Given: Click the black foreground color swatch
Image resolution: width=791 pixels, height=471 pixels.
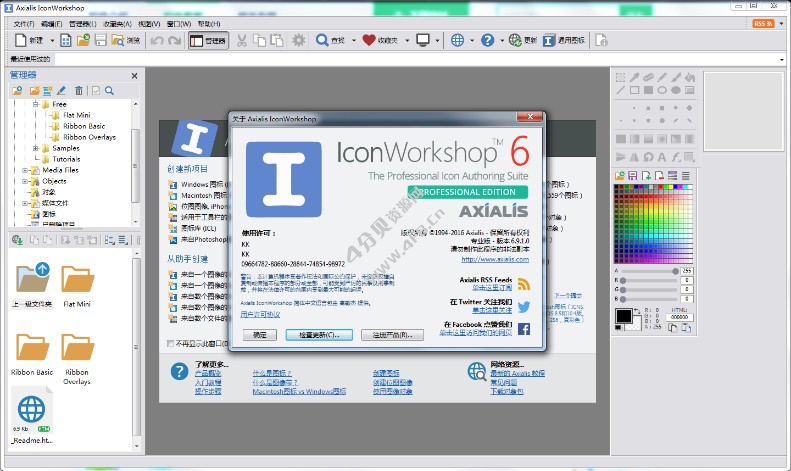Looking at the screenshot, I should click(x=624, y=316).
